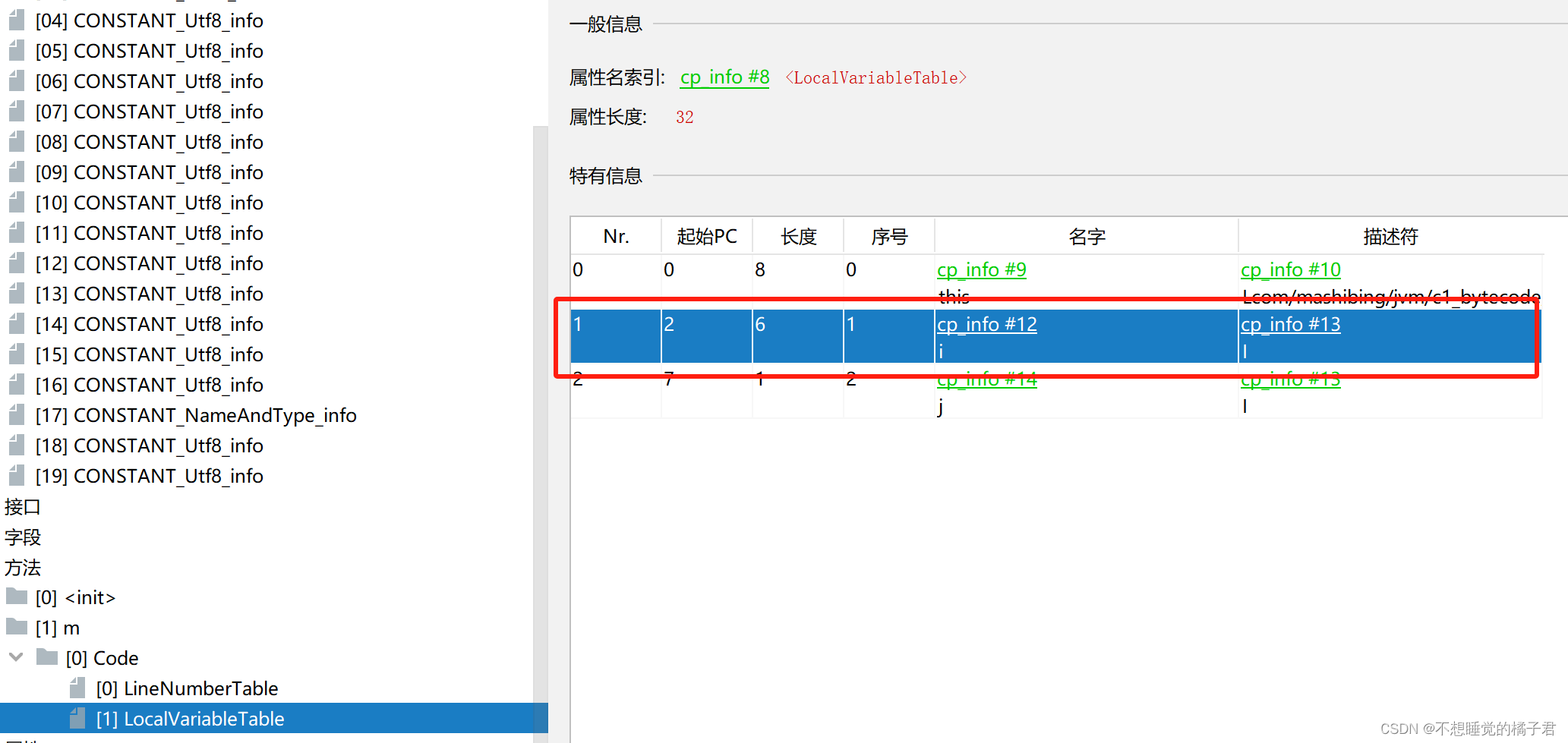Select [12] CONSTANT_Utf8_info entry
This screenshot has height=743, width=1568.
[x=150, y=263]
